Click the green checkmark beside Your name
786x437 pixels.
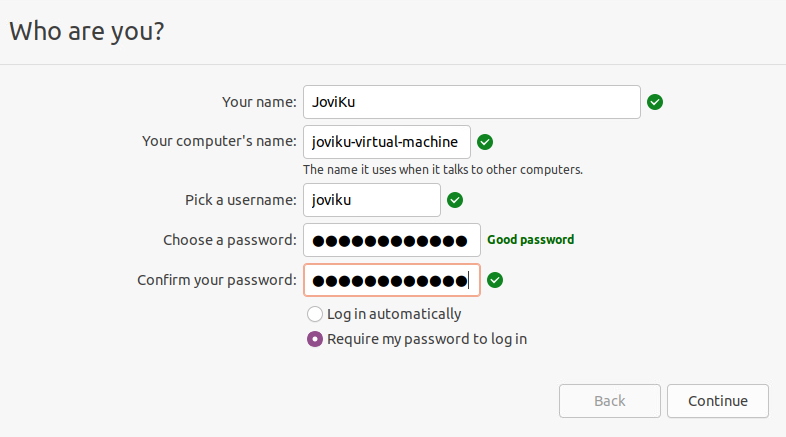tap(655, 102)
